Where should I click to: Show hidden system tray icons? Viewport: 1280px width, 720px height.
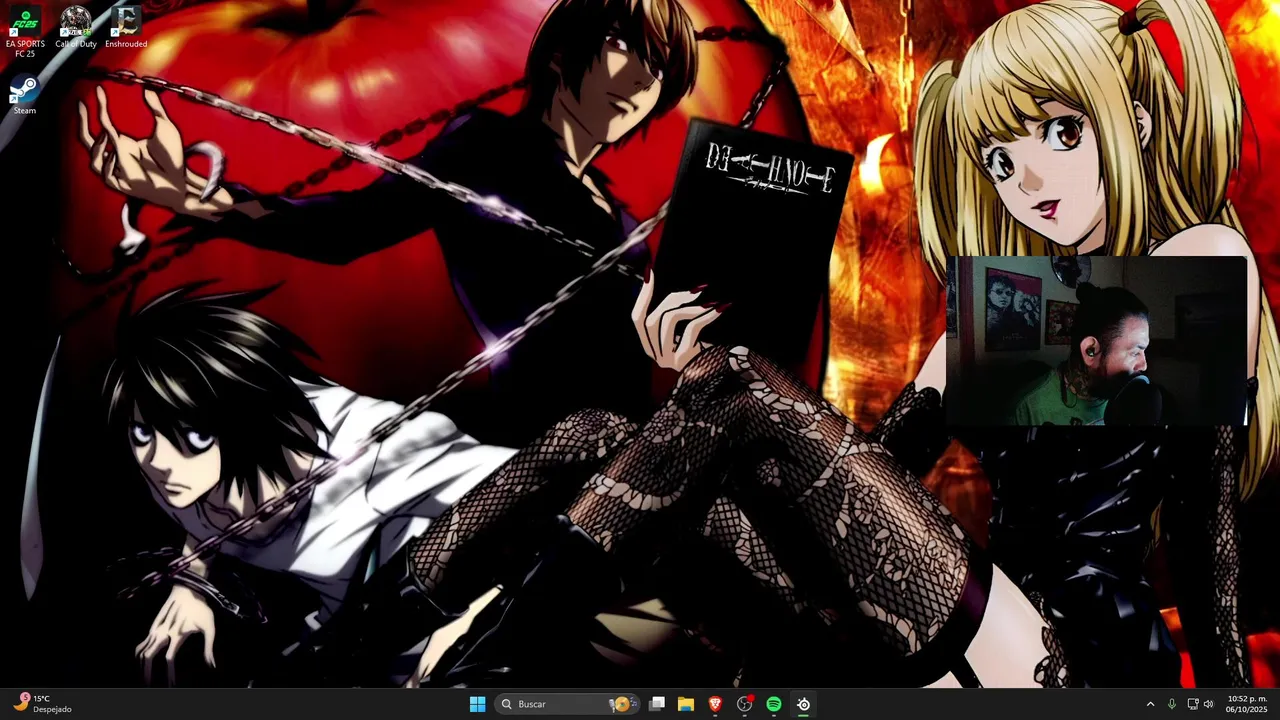[x=1150, y=704]
